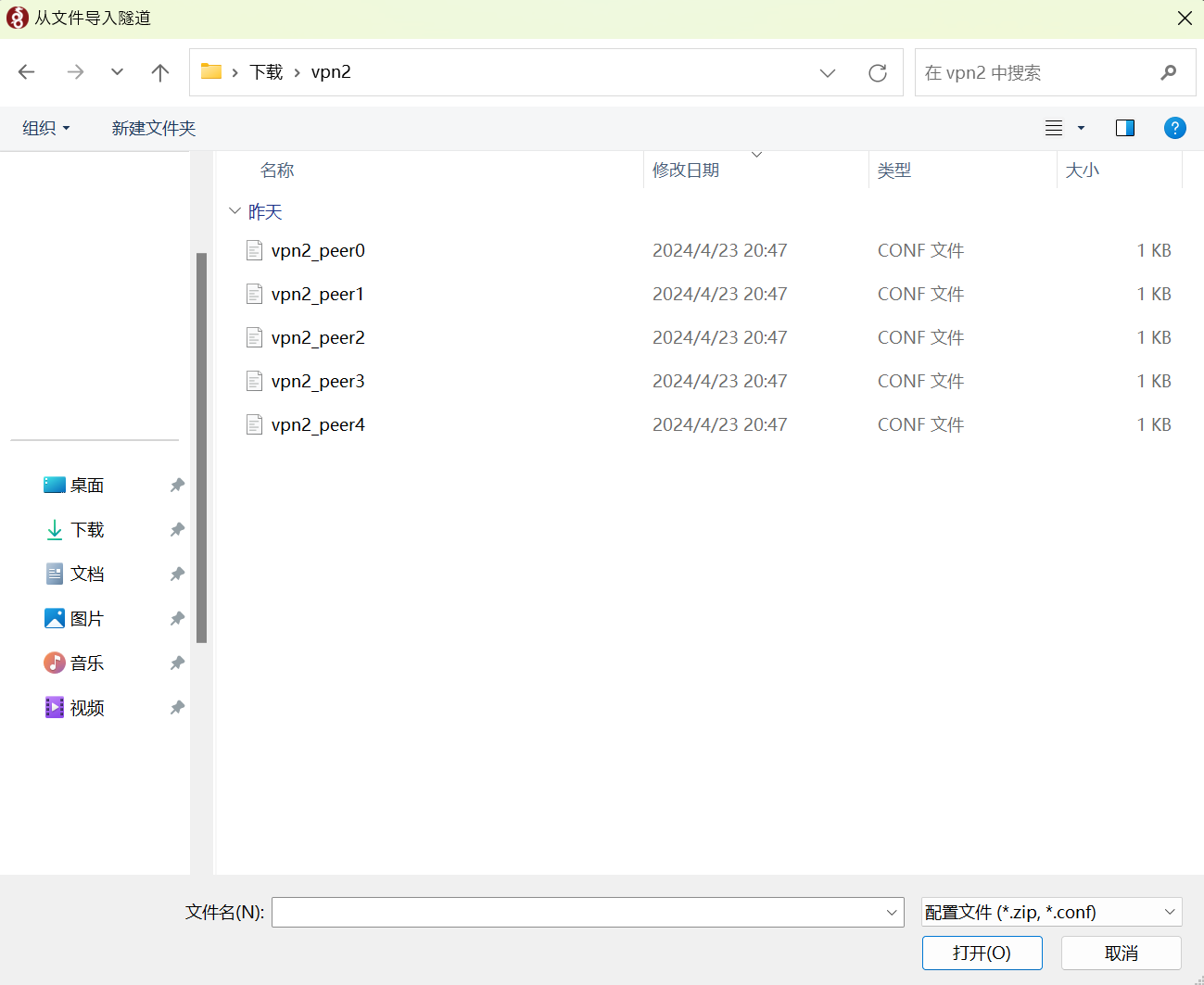This screenshot has width=1204, height=985.
Task: Sort by 修改日期 column header
Action: [686, 170]
